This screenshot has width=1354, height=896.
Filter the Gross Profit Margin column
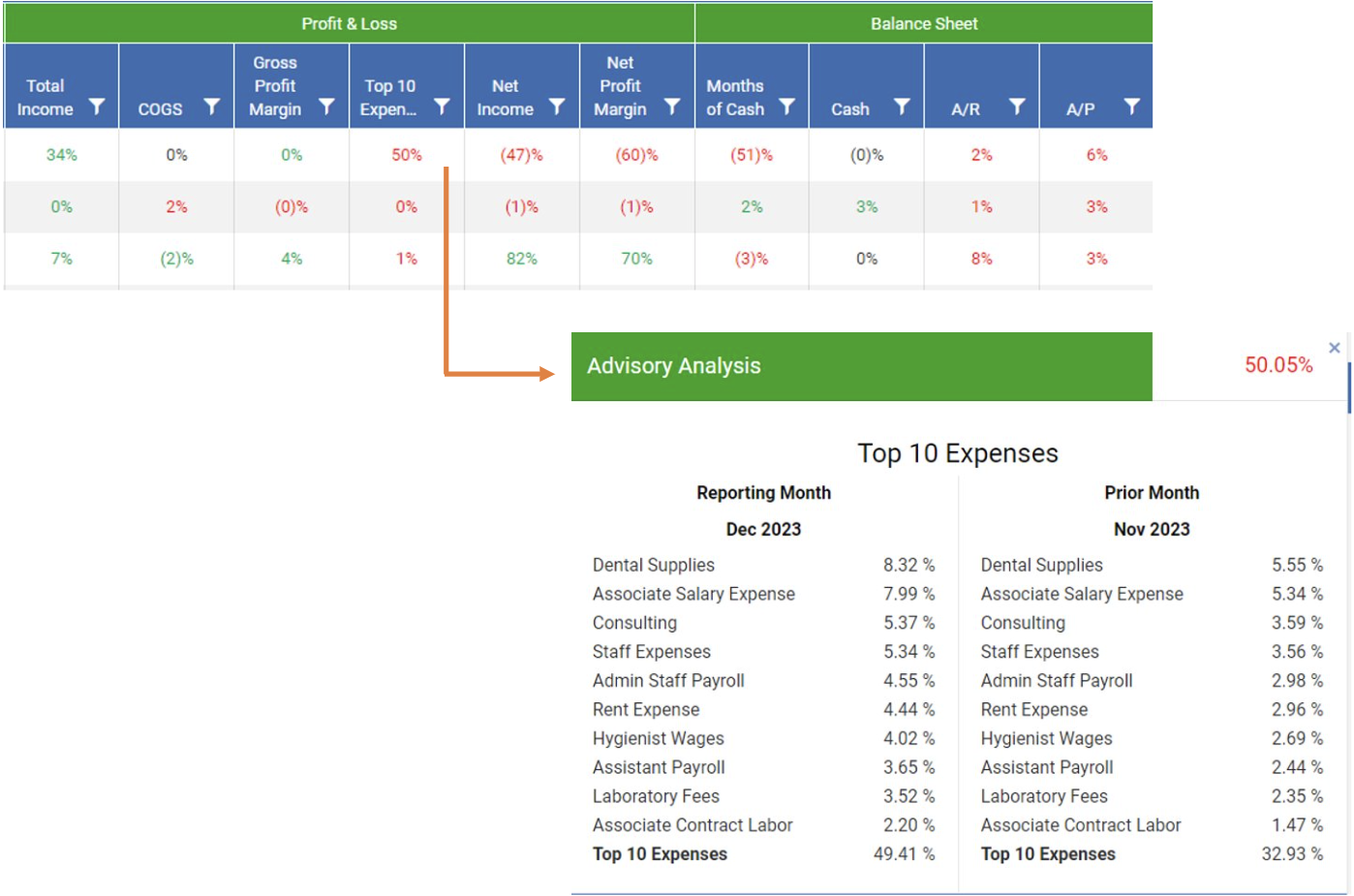[x=327, y=107]
